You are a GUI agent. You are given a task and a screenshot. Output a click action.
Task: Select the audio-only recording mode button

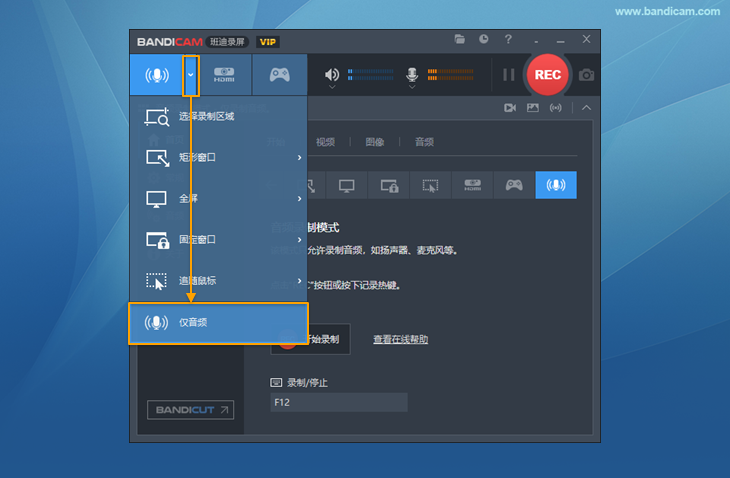tap(156, 75)
